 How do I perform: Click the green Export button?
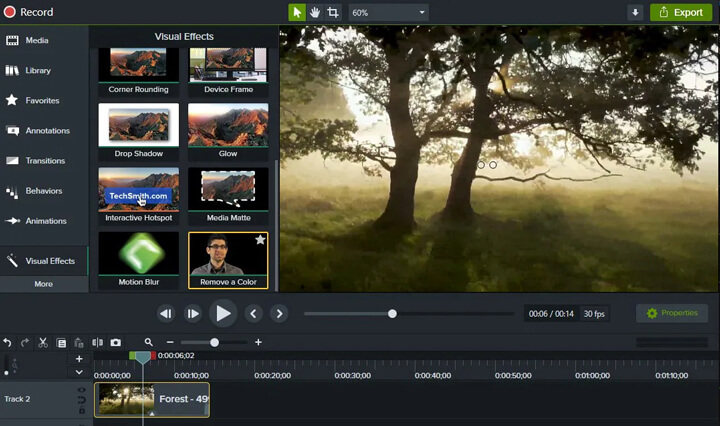point(681,12)
